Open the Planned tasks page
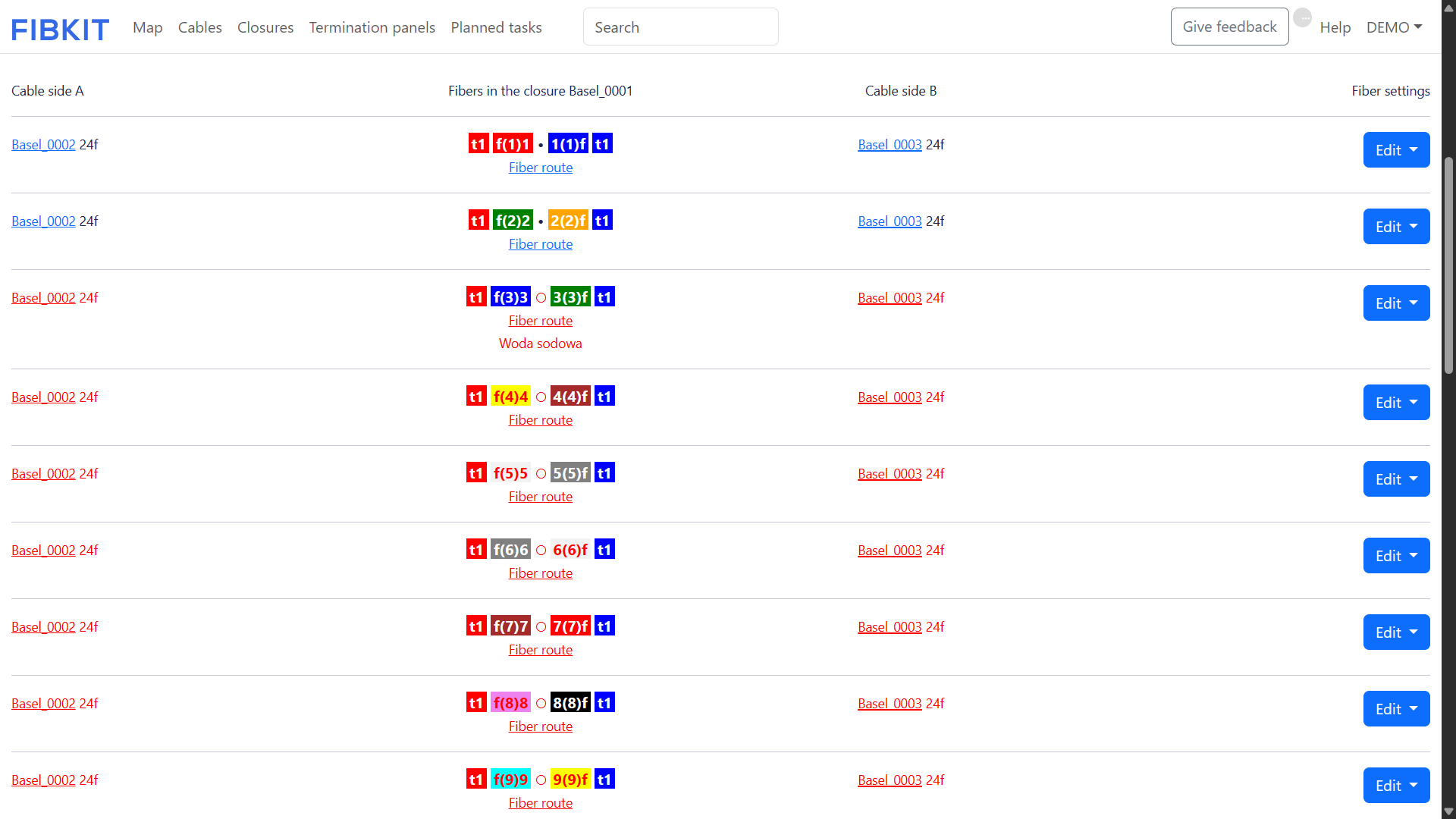The width and height of the screenshot is (1456, 819). [496, 27]
